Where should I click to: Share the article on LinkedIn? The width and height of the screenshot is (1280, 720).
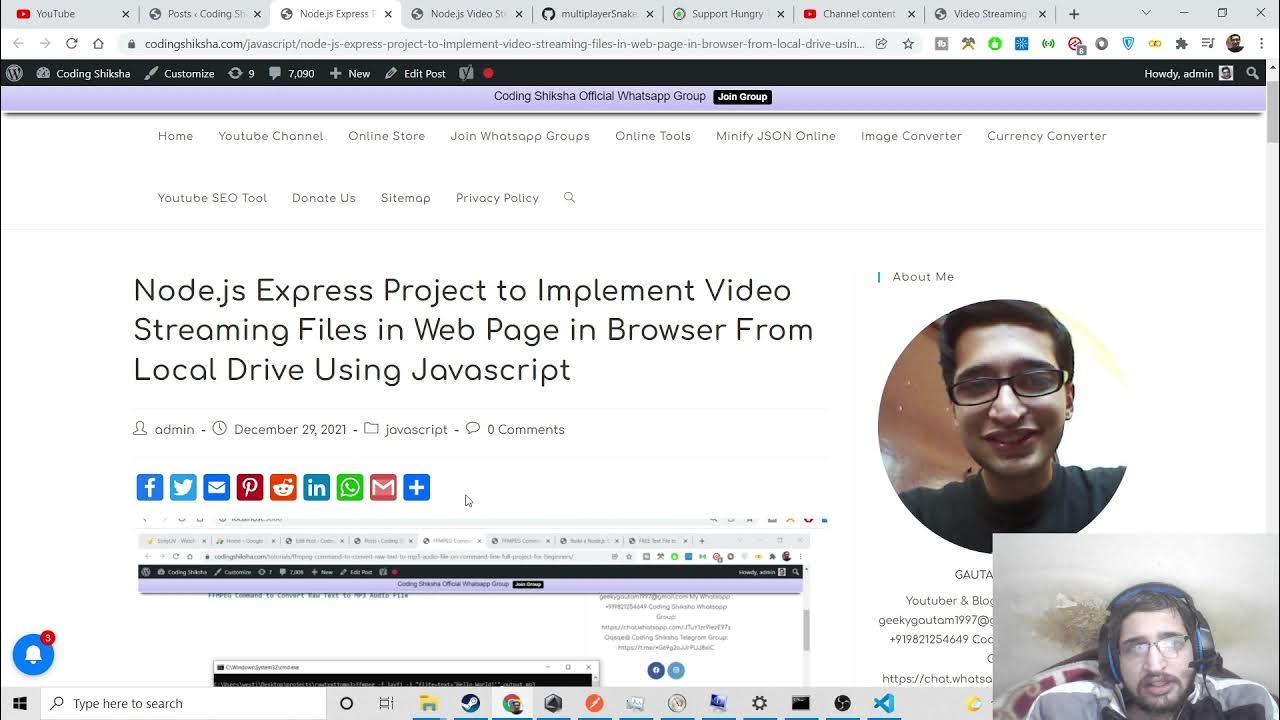click(x=316, y=487)
